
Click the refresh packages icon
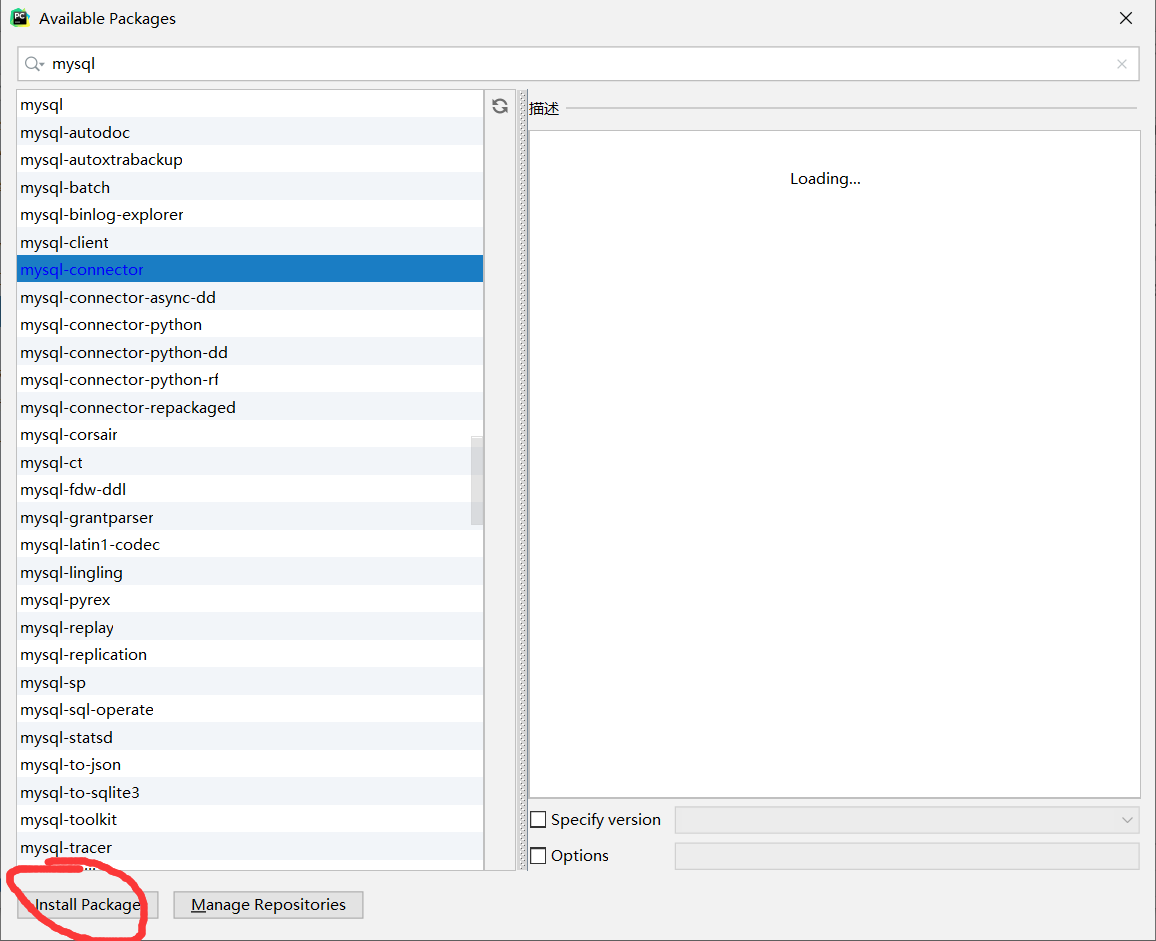click(x=499, y=105)
